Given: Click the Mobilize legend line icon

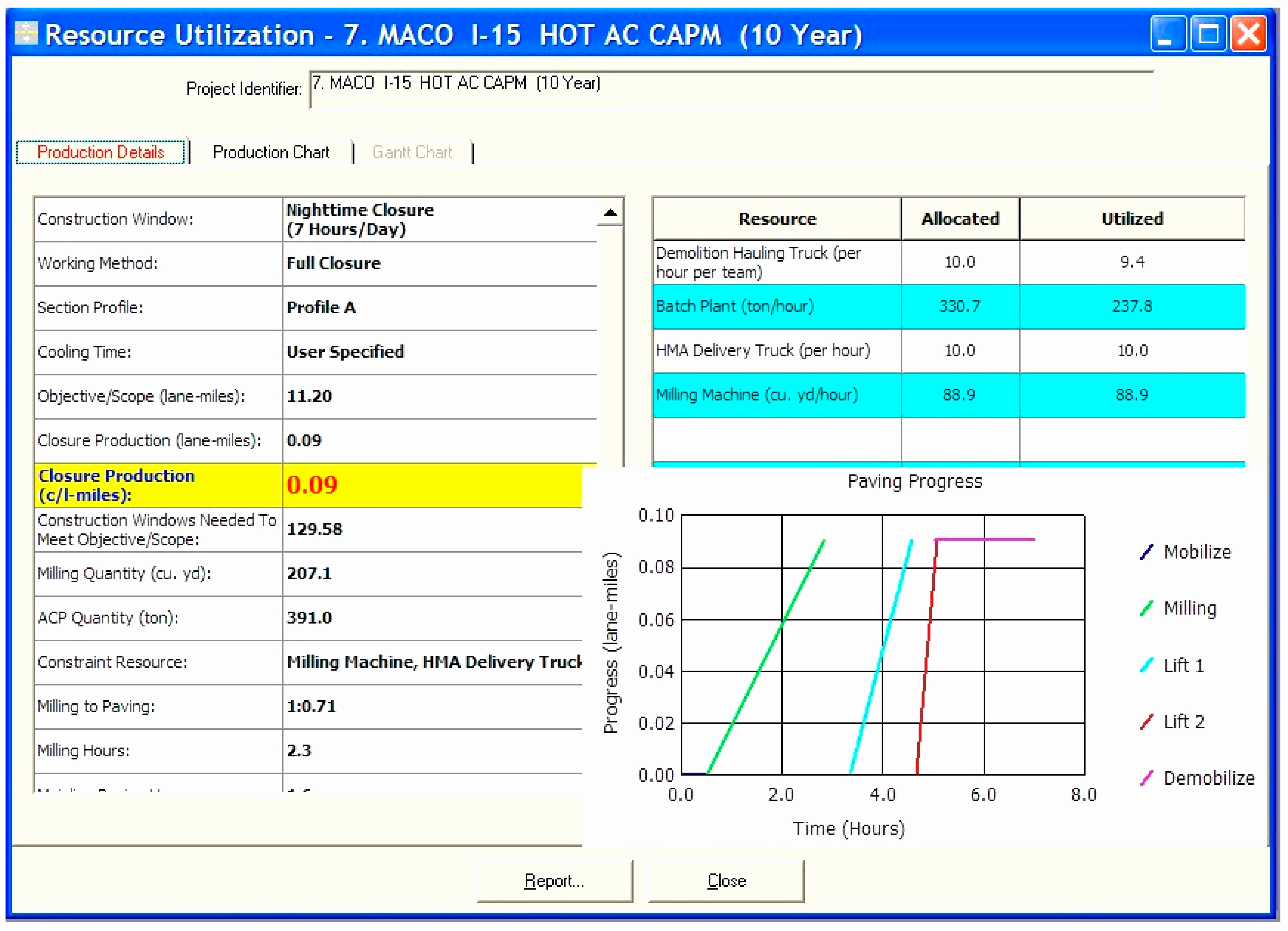Looking at the screenshot, I should 1147,552.
